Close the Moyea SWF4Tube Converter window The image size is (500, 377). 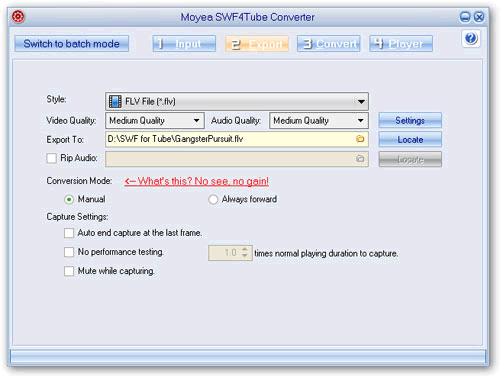(479, 17)
